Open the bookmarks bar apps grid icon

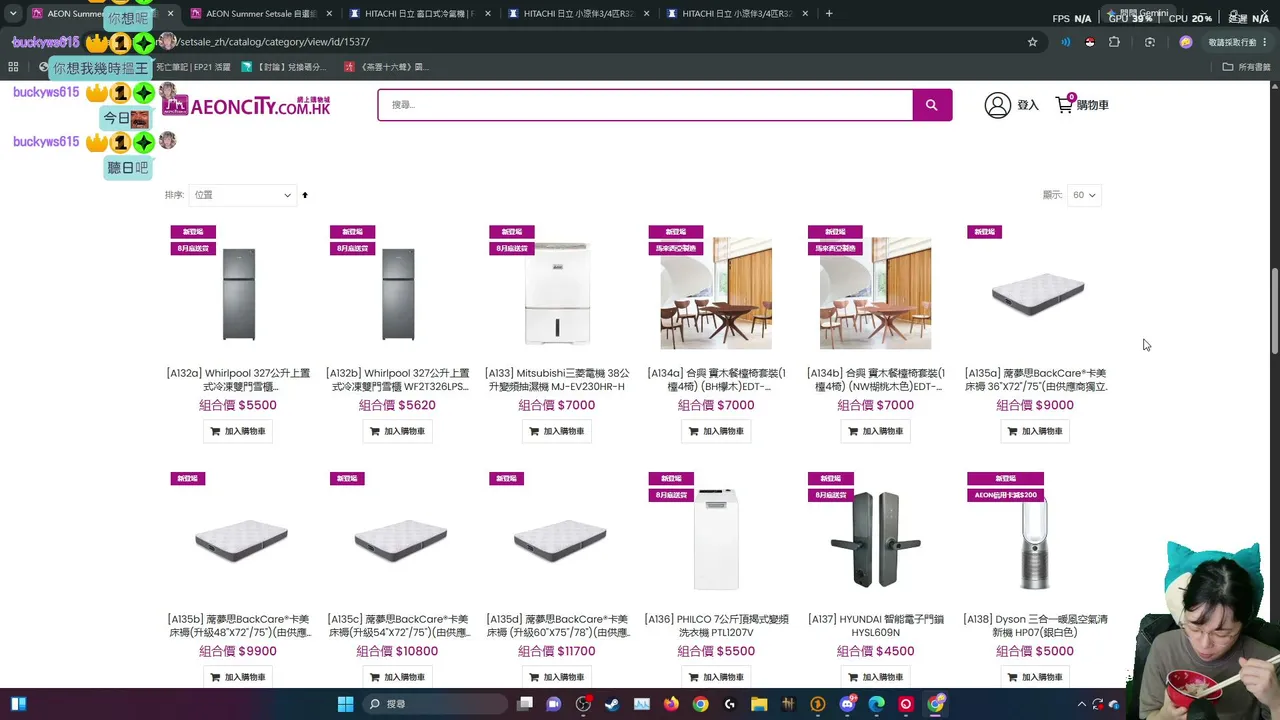13,67
